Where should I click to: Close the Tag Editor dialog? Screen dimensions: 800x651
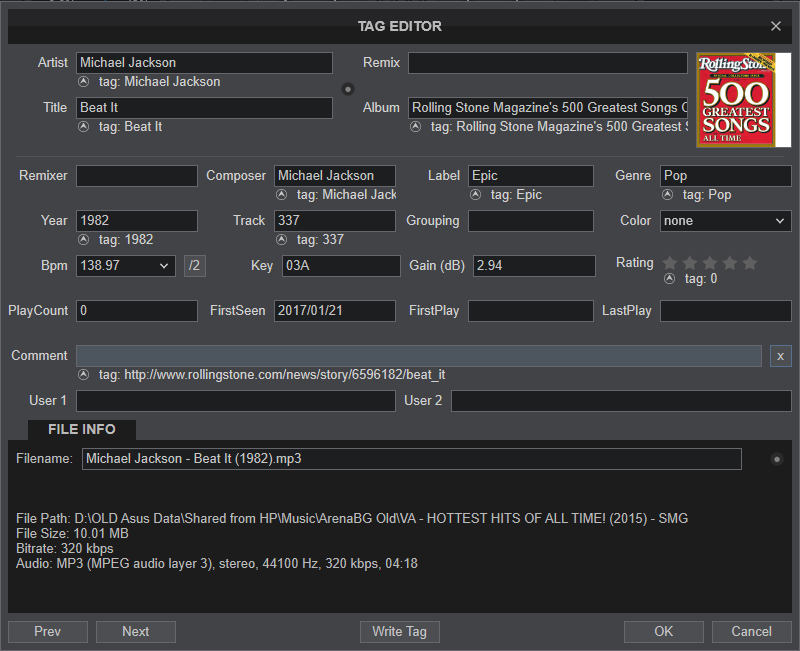776,26
